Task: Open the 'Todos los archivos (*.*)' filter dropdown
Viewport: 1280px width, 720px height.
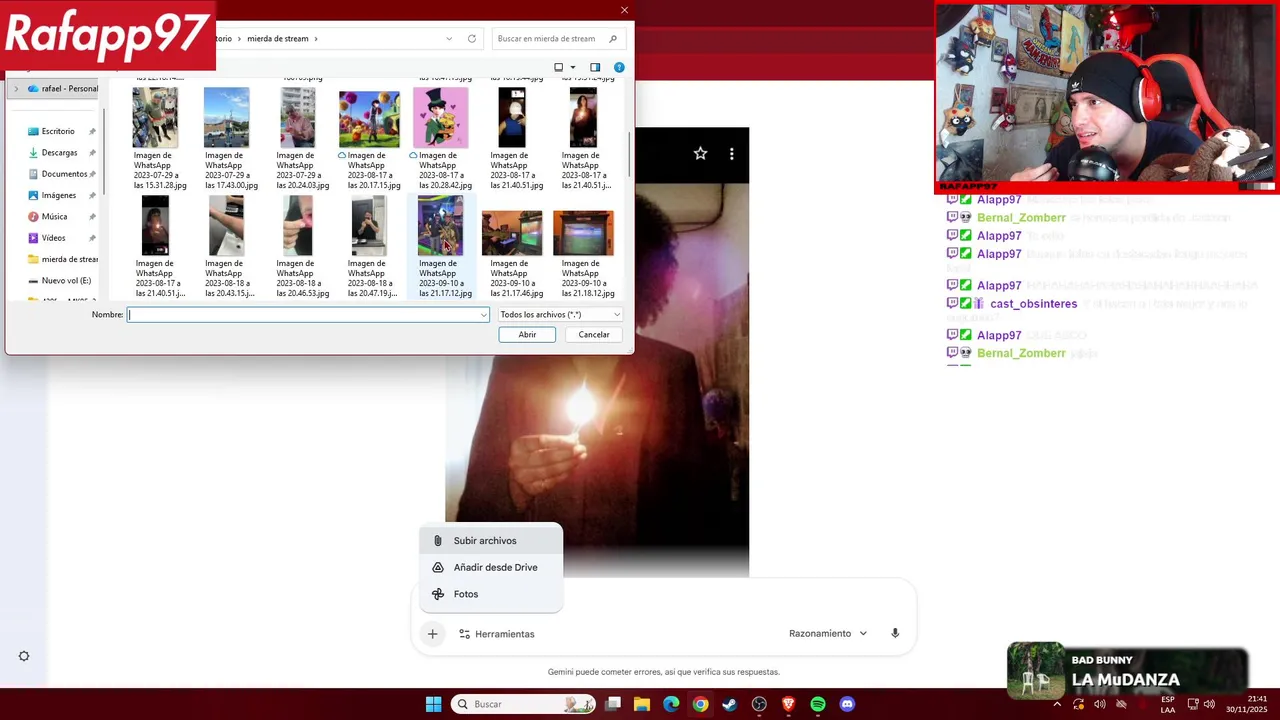Action: point(560,315)
